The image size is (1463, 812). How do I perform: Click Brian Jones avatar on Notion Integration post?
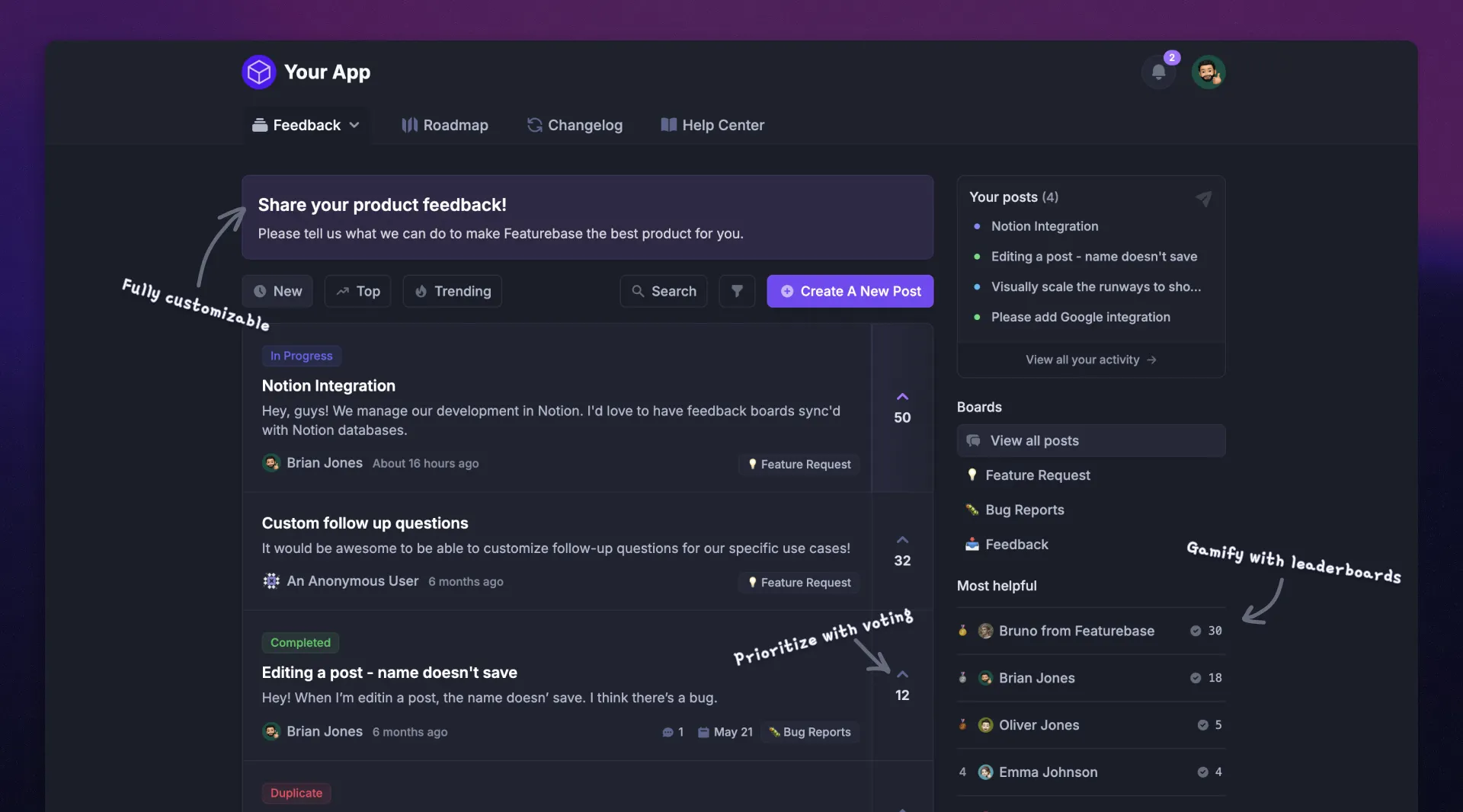(271, 463)
